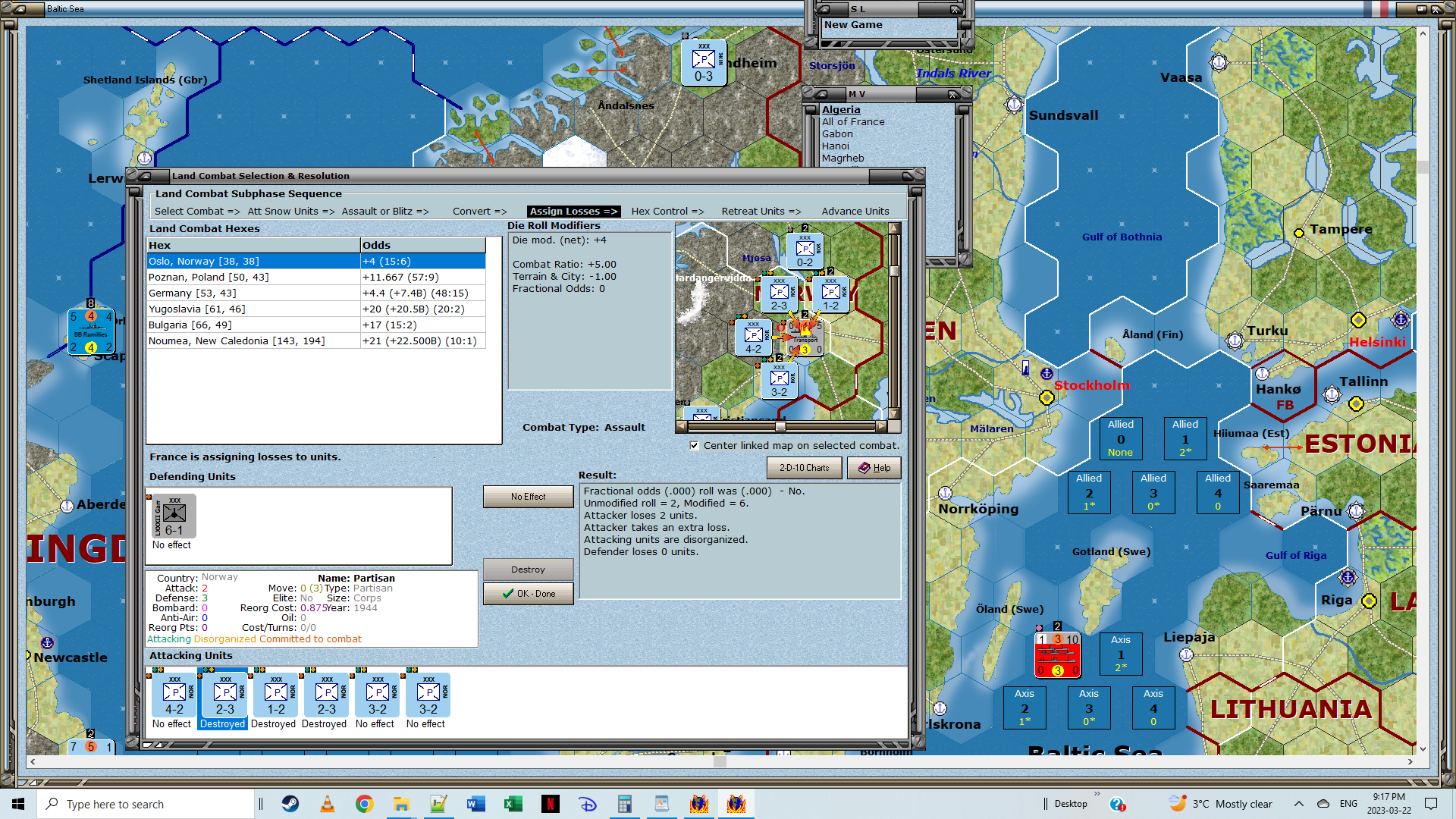Go to Assault or Blitz subphase step

coord(385,212)
